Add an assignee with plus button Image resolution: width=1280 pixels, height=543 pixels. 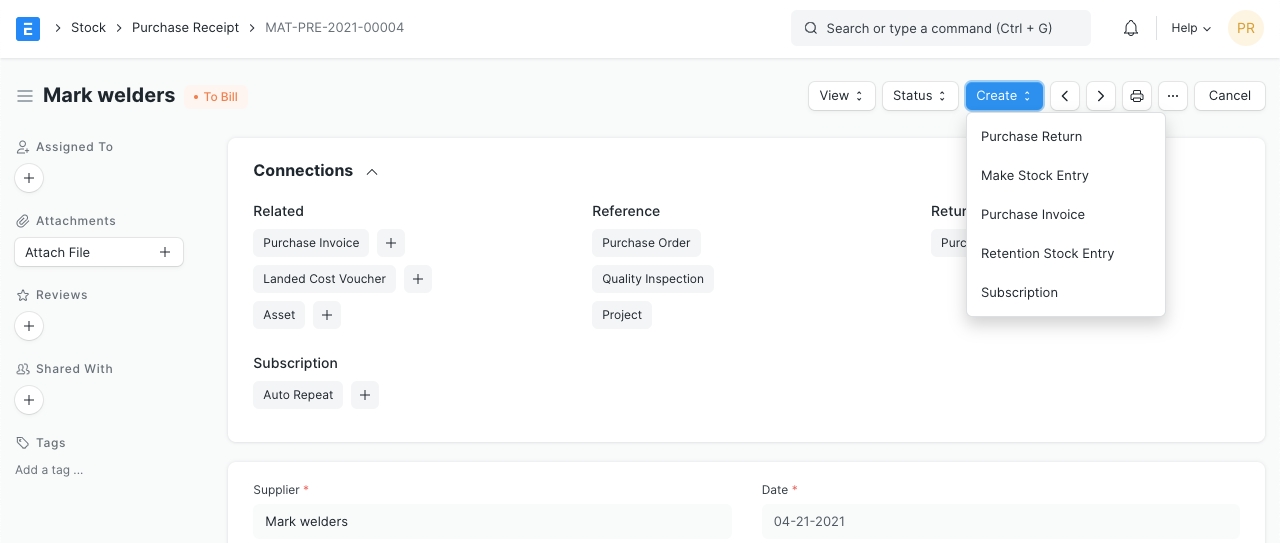coord(29,178)
